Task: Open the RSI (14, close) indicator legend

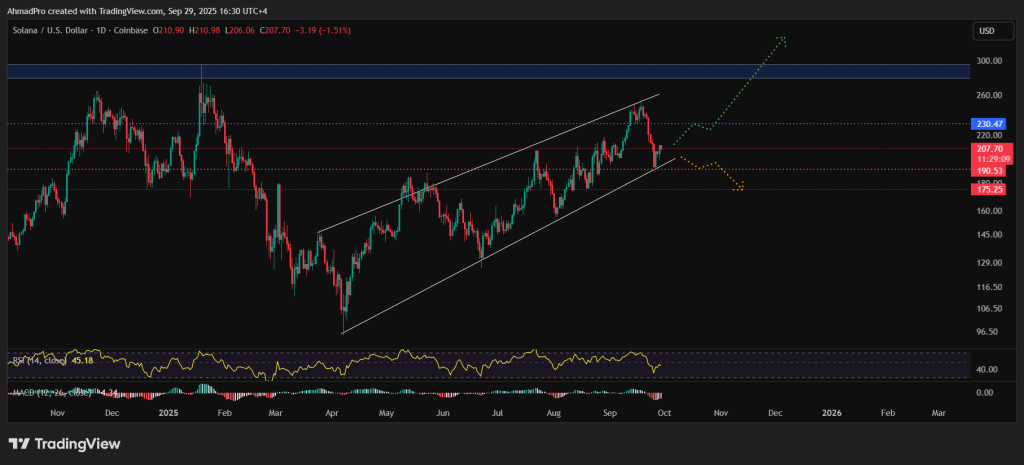Action: 38,360
